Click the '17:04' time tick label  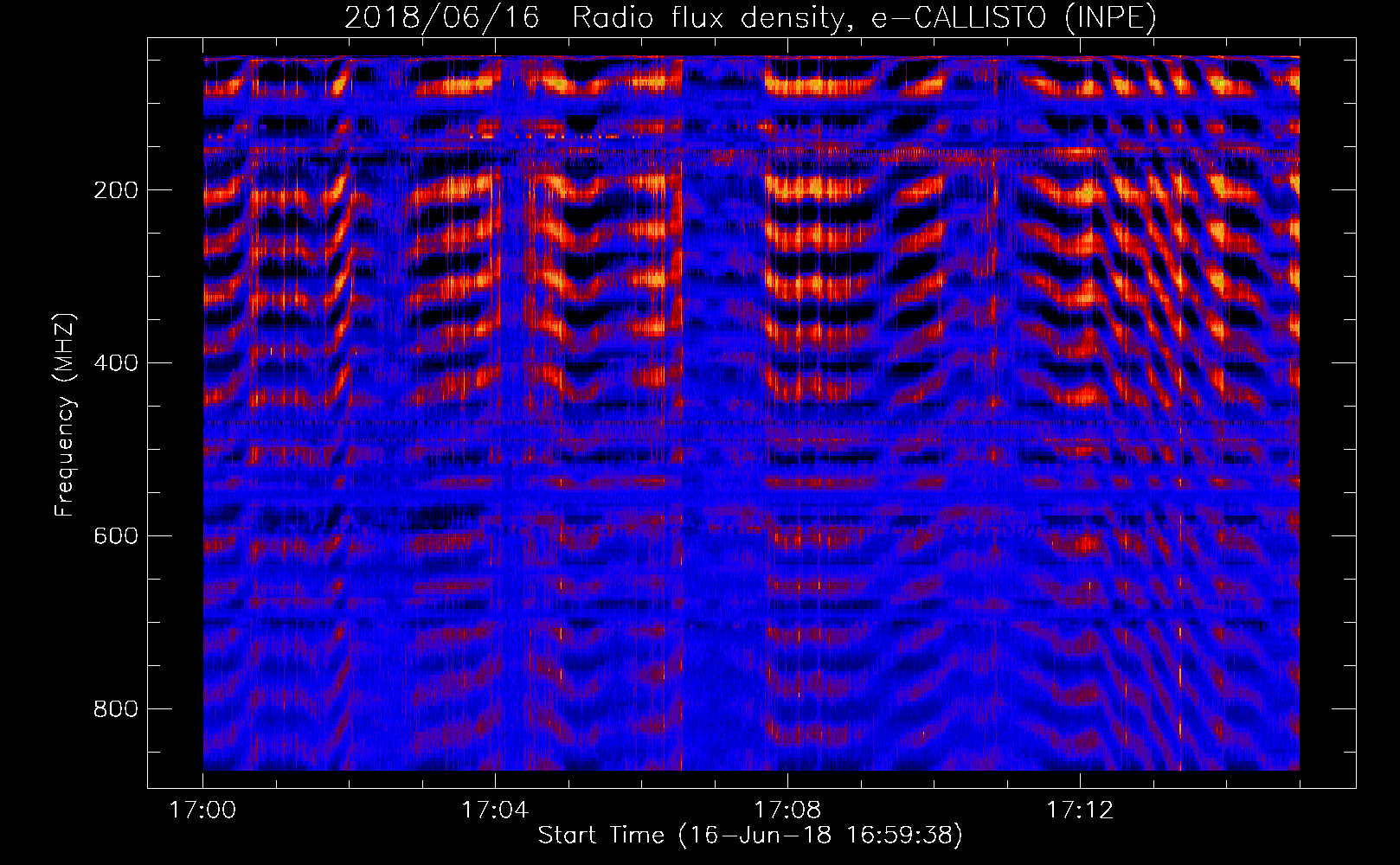(495, 810)
